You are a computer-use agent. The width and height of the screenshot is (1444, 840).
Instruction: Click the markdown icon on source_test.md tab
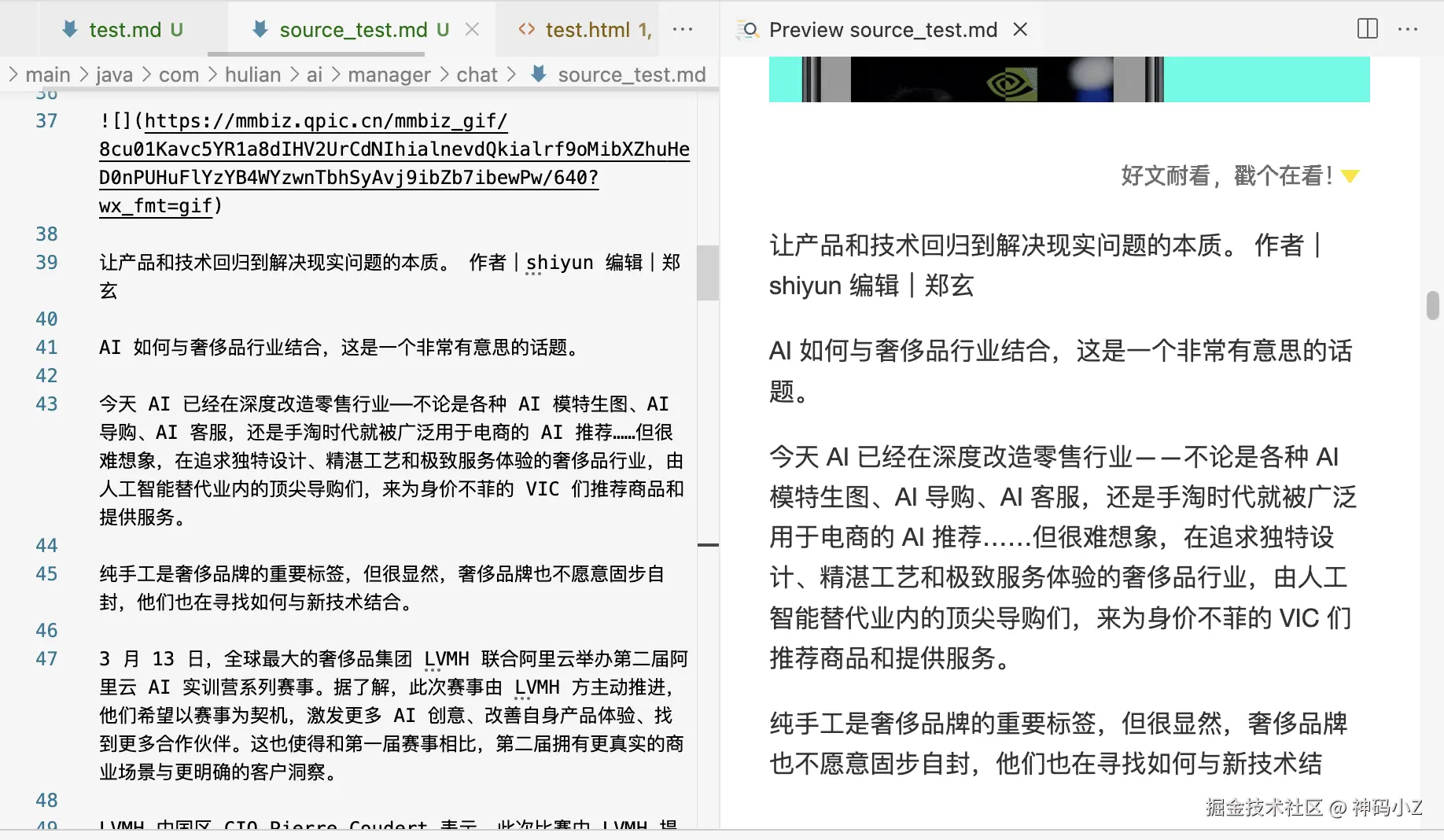click(260, 29)
